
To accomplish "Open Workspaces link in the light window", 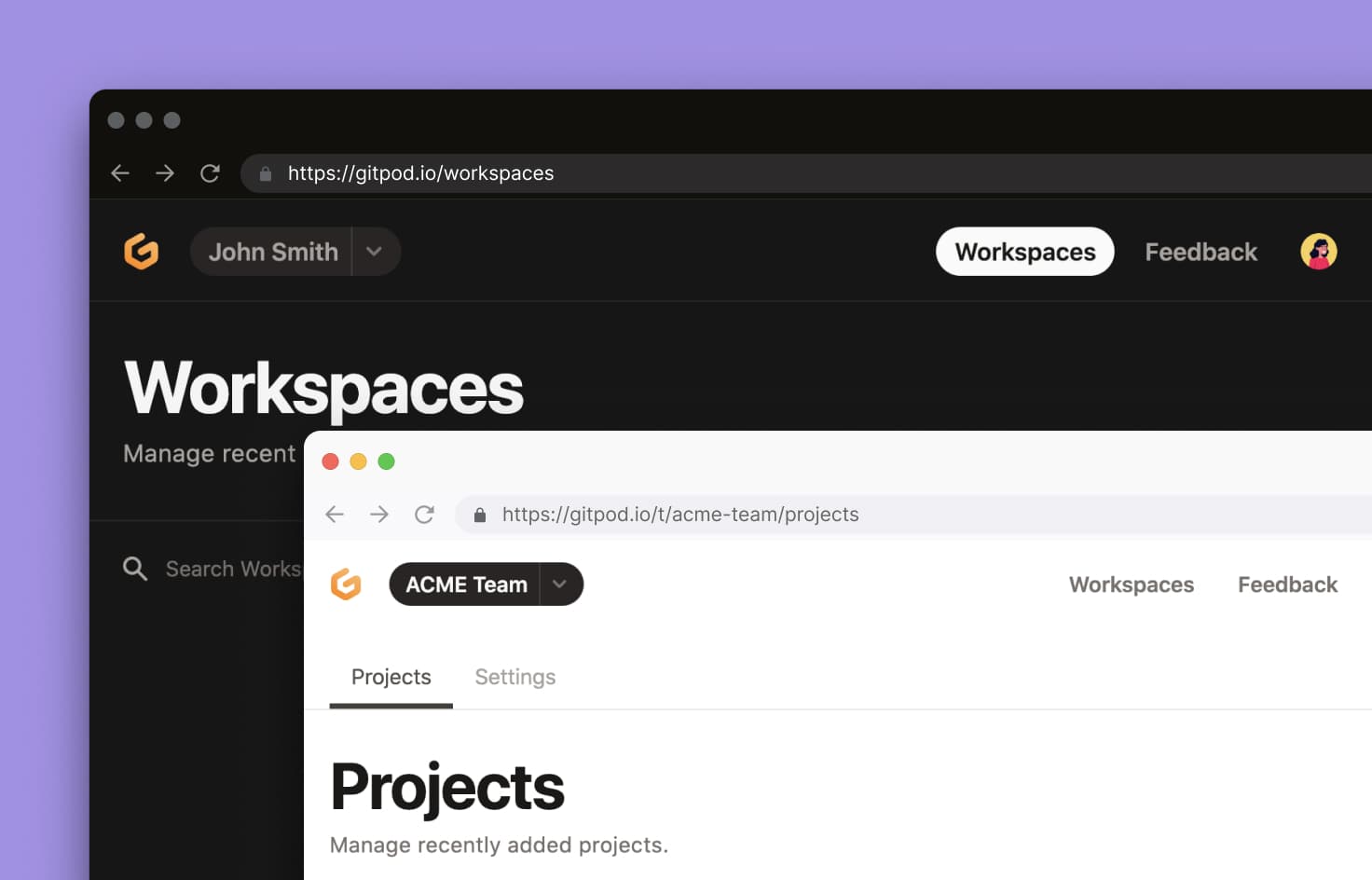I will pyautogui.click(x=1131, y=584).
